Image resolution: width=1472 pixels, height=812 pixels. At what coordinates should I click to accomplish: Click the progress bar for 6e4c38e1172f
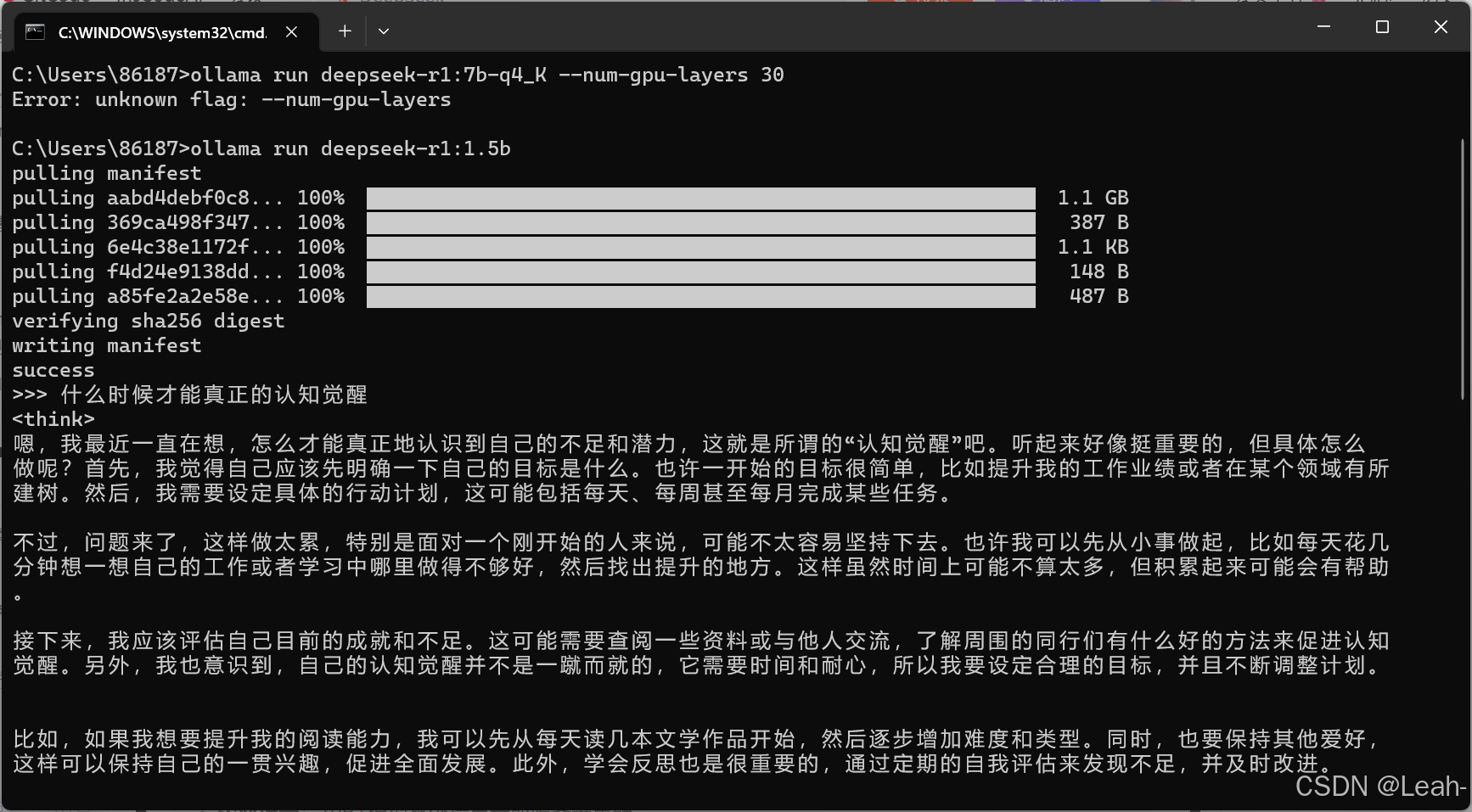click(x=701, y=248)
